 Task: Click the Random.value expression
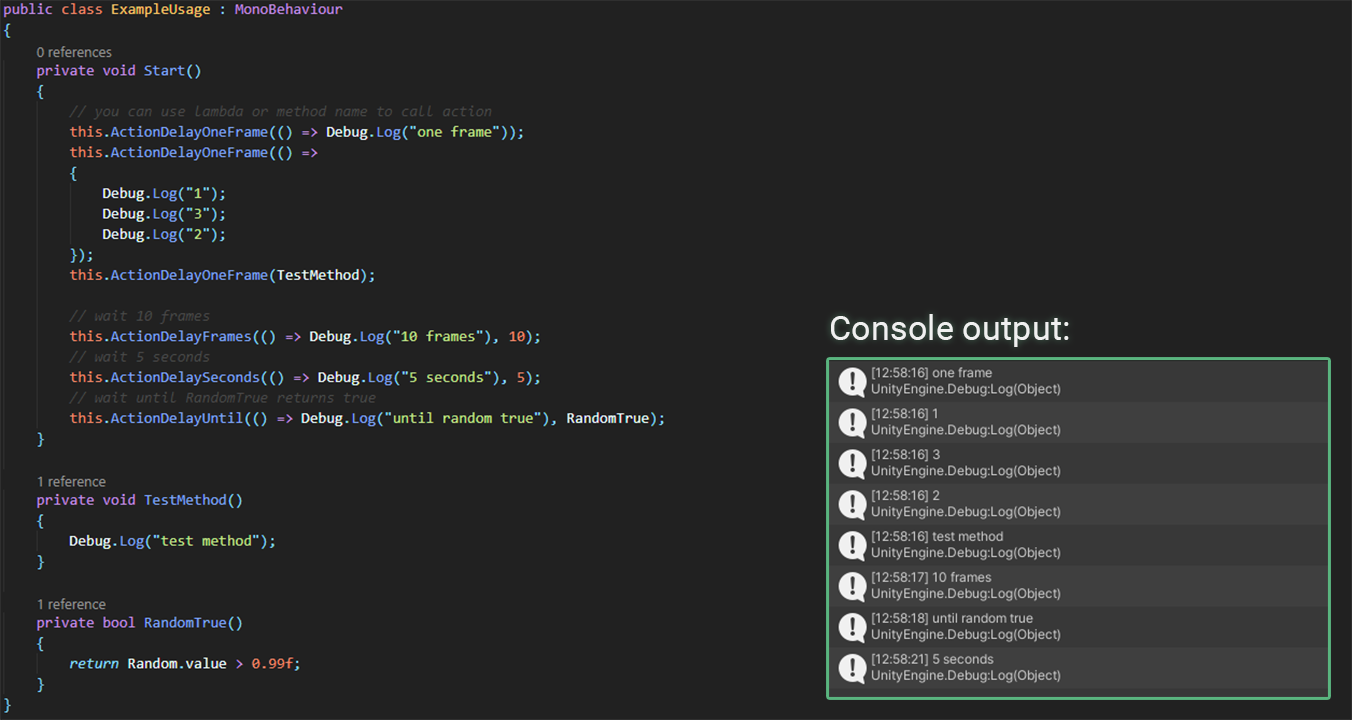177,664
